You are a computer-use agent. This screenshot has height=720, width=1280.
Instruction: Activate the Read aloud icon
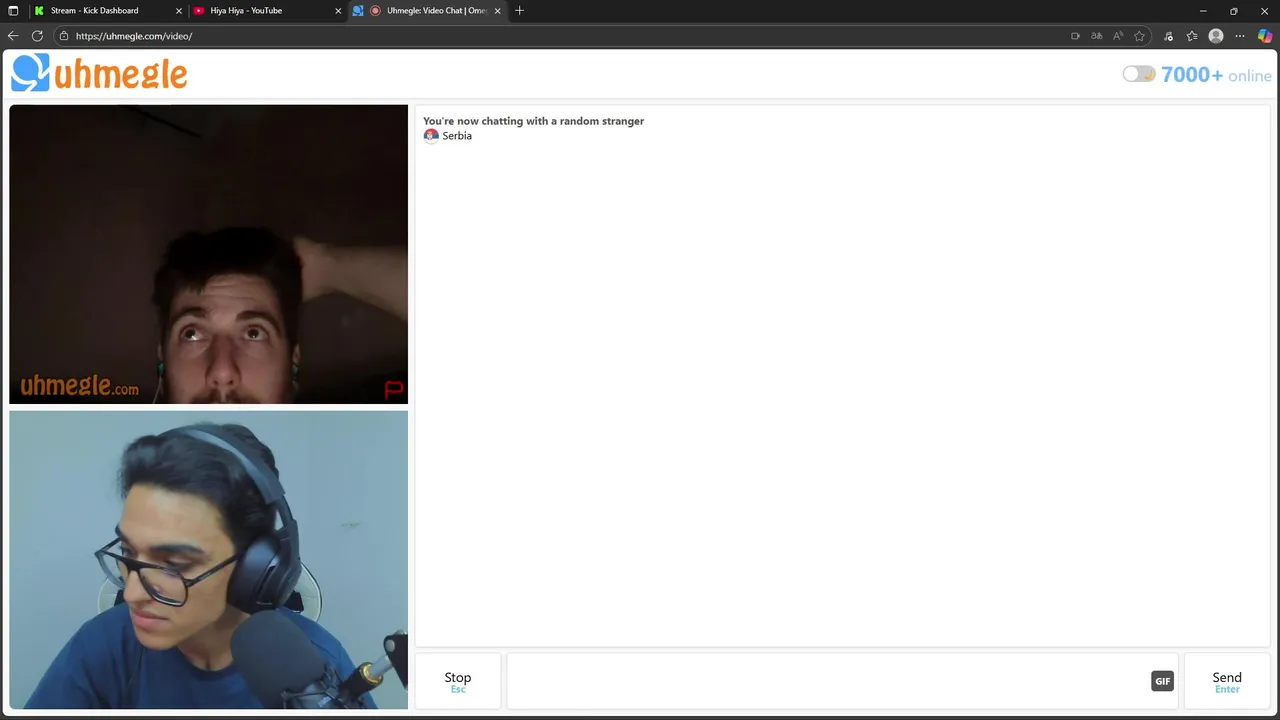coord(1118,36)
